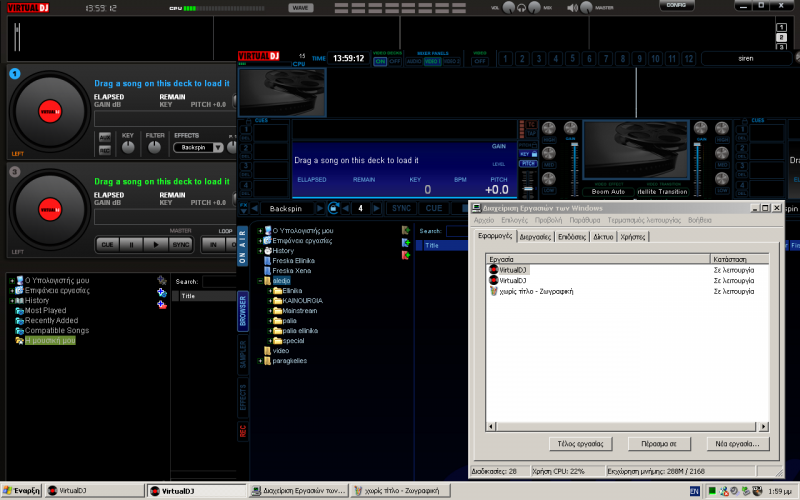Click Νέα εργασία... button
The width and height of the screenshot is (800, 500).
737,444
